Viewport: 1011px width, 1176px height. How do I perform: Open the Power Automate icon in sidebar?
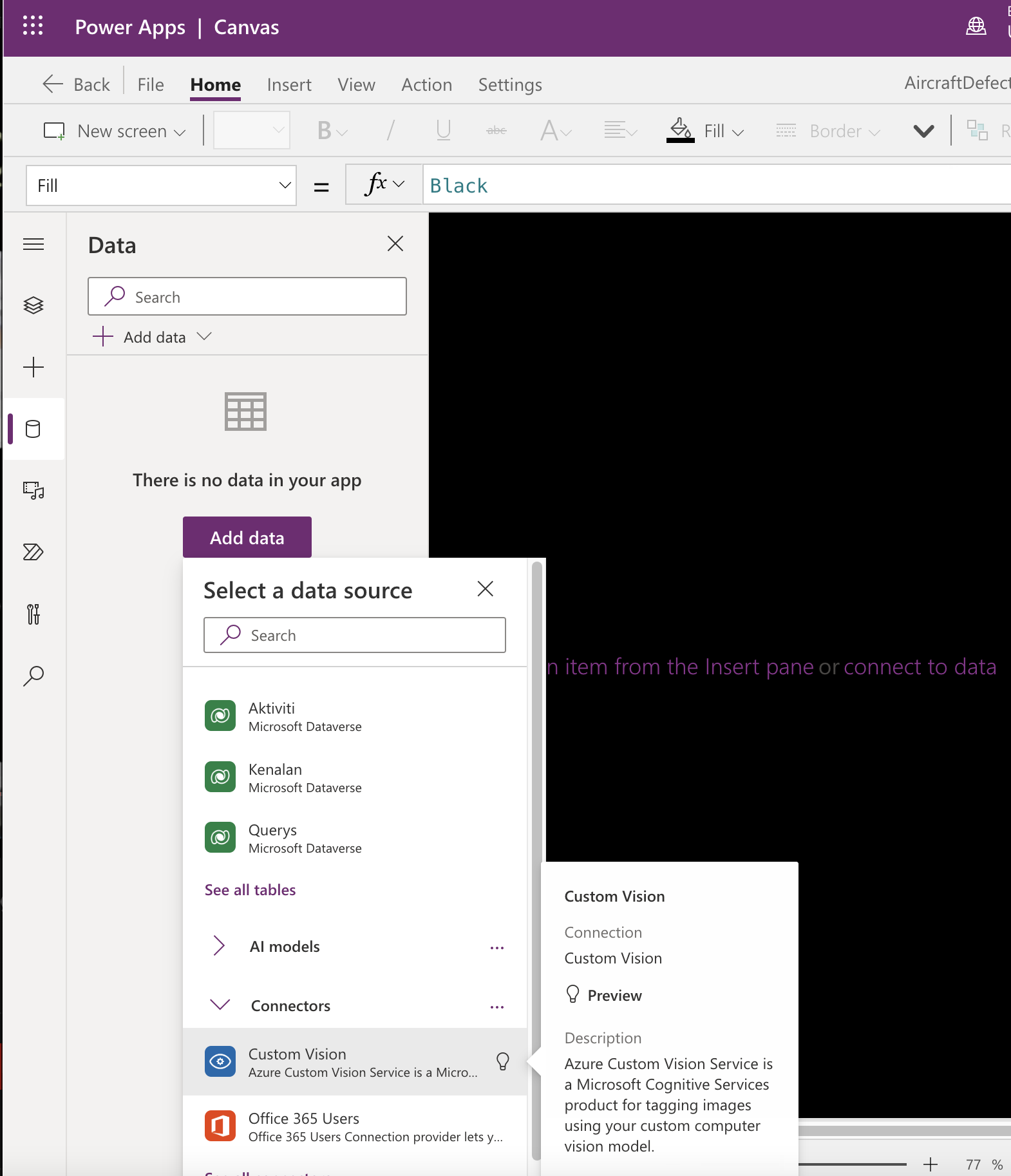(33, 552)
